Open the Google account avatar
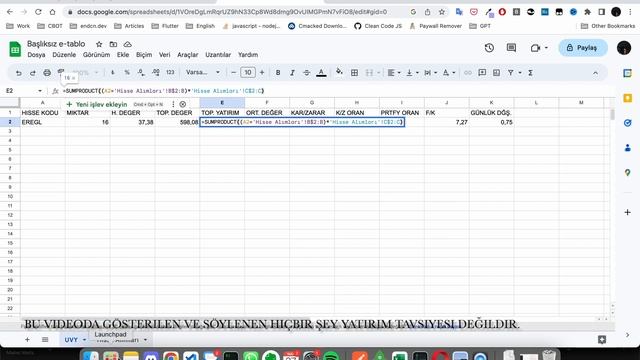The width and height of the screenshot is (640, 360). tap(624, 48)
